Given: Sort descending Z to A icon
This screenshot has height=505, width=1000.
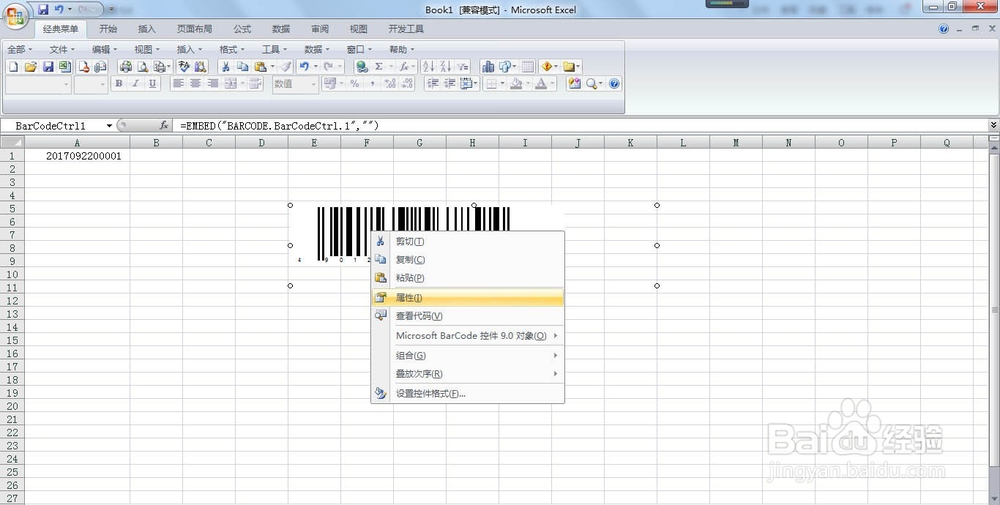Looking at the screenshot, I should coord(445,66).
